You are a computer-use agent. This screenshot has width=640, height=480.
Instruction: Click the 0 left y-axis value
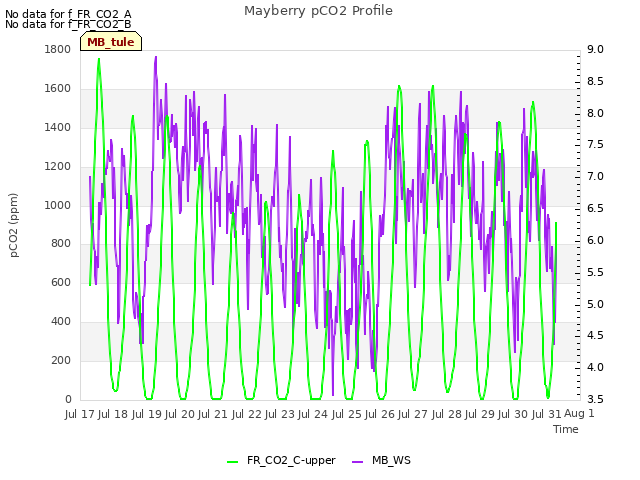[68, 399]
